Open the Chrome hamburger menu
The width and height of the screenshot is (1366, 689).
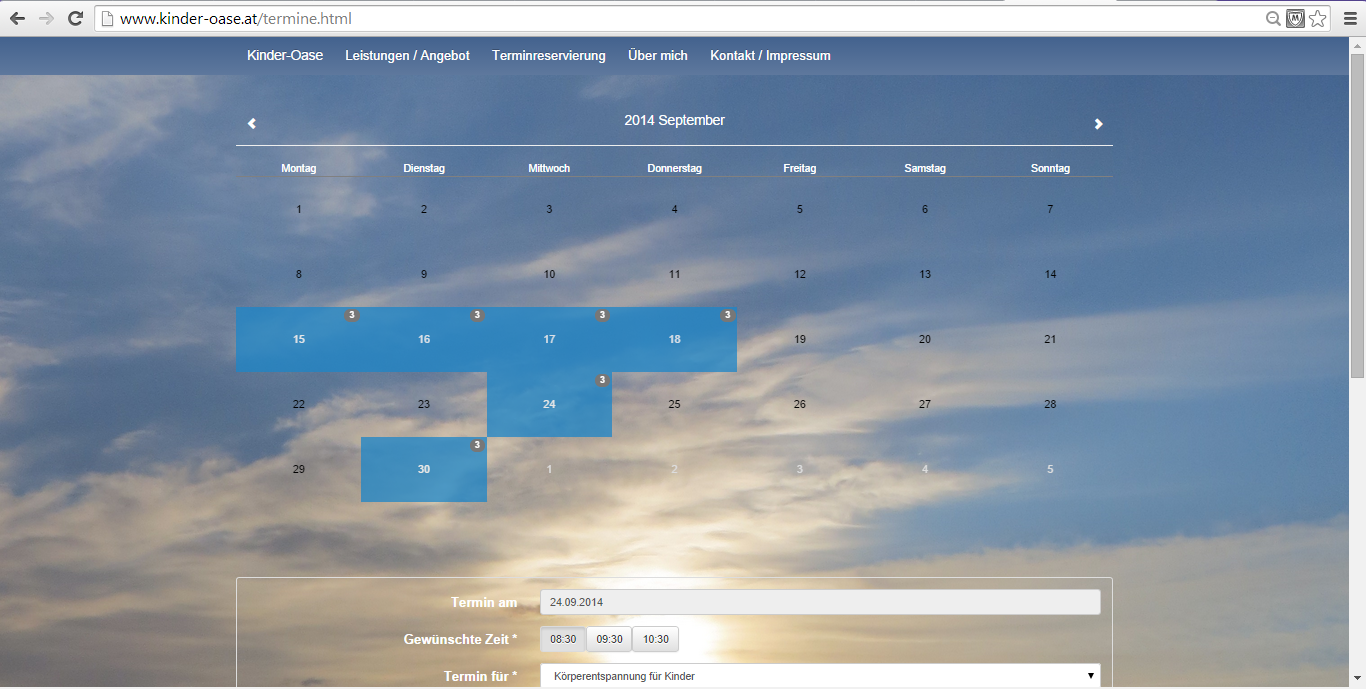point(1350,18)
